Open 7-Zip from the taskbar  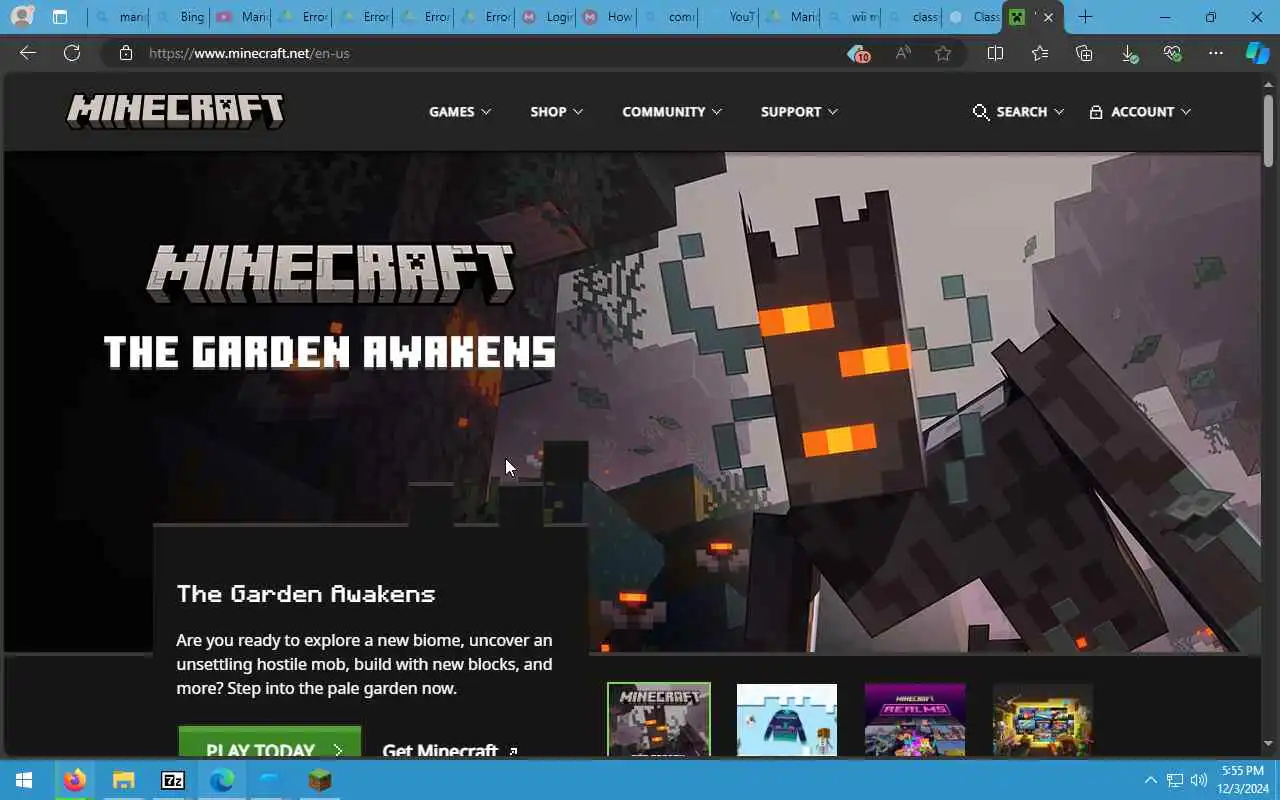pos(172,780)
